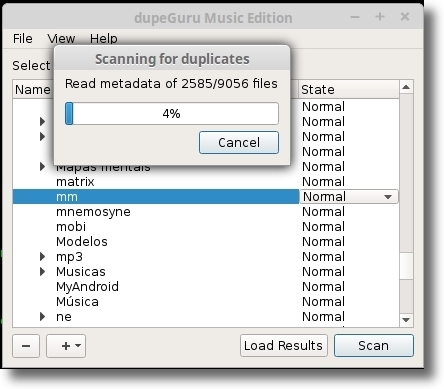This screenshot has width=444, height=389.
Task: Expand the ne folder
Action: [x=42, y=316]
